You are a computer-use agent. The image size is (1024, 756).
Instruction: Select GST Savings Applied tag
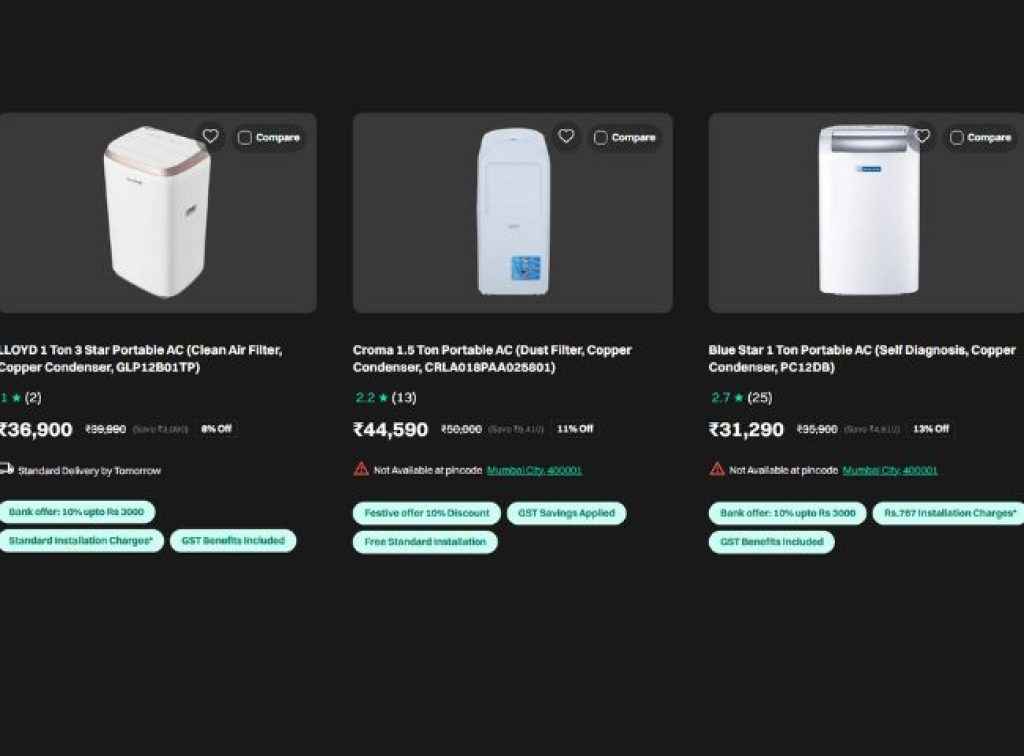pyautogui.click(x=566, y=513)
